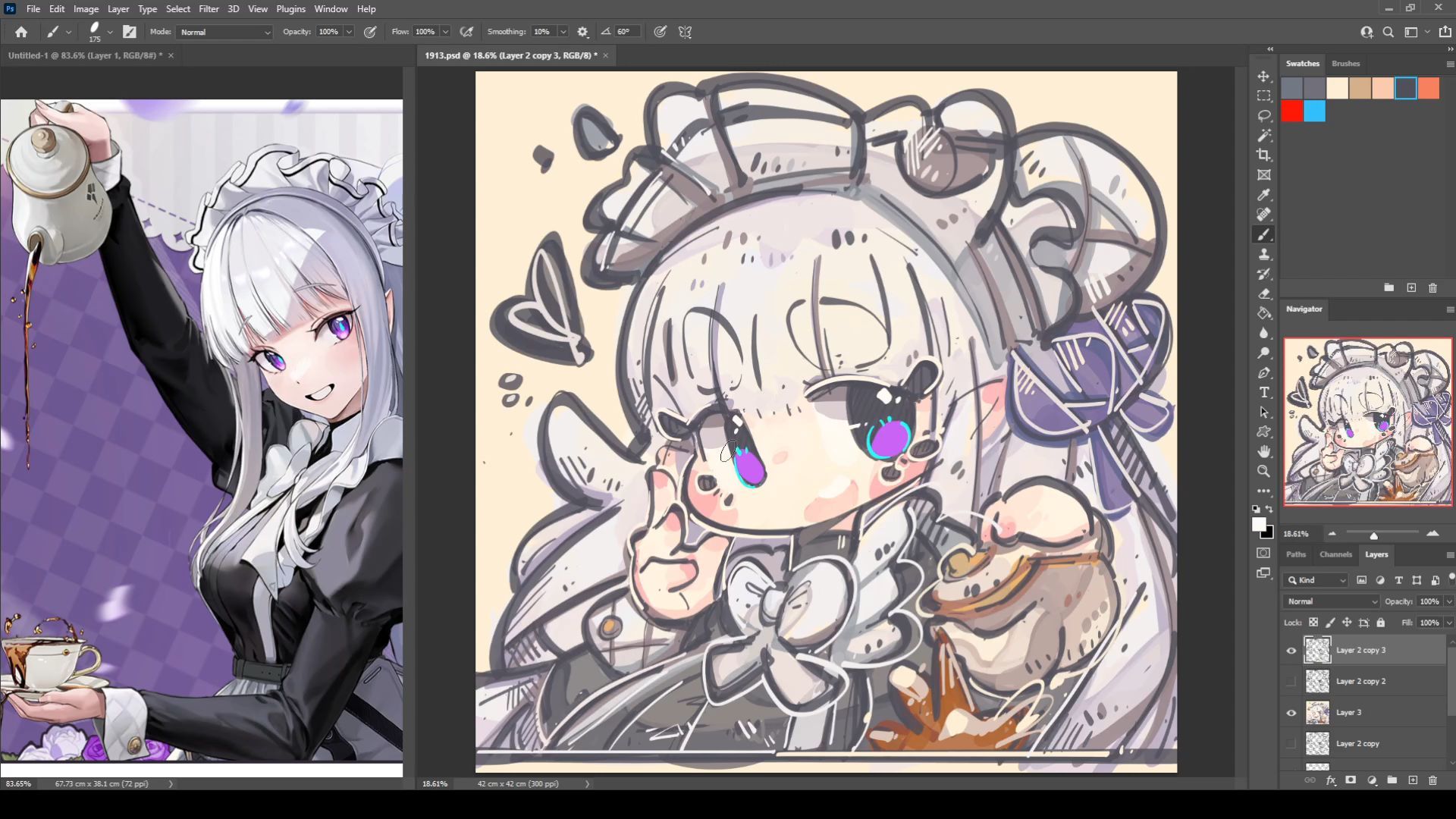Select the Eraser tool

pyautogui.click(x=1263, y=294)
